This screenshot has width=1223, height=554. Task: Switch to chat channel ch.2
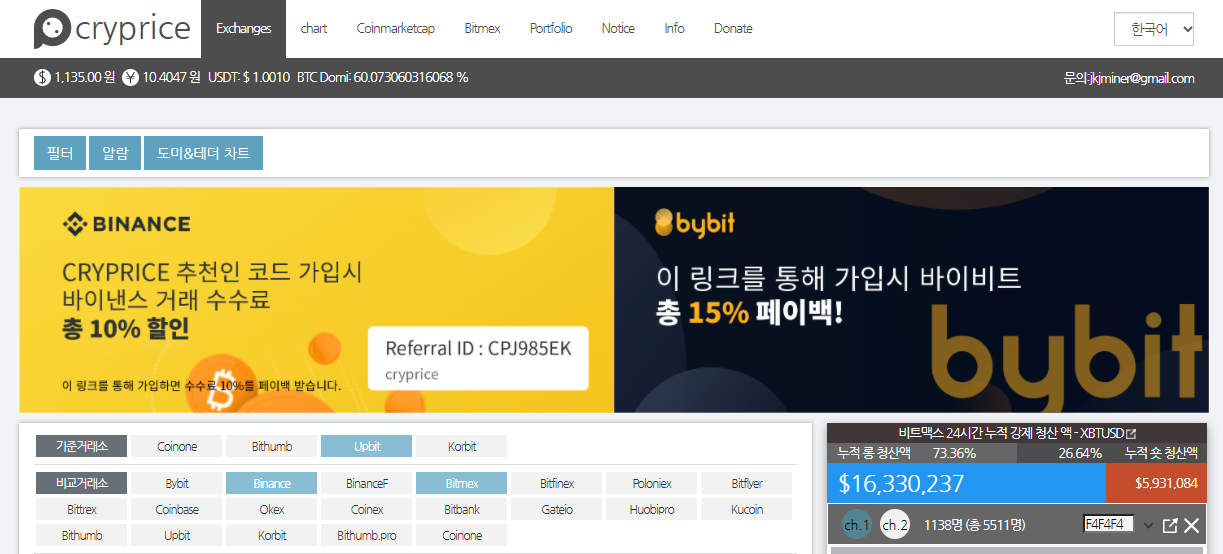(x=895, y=524)
